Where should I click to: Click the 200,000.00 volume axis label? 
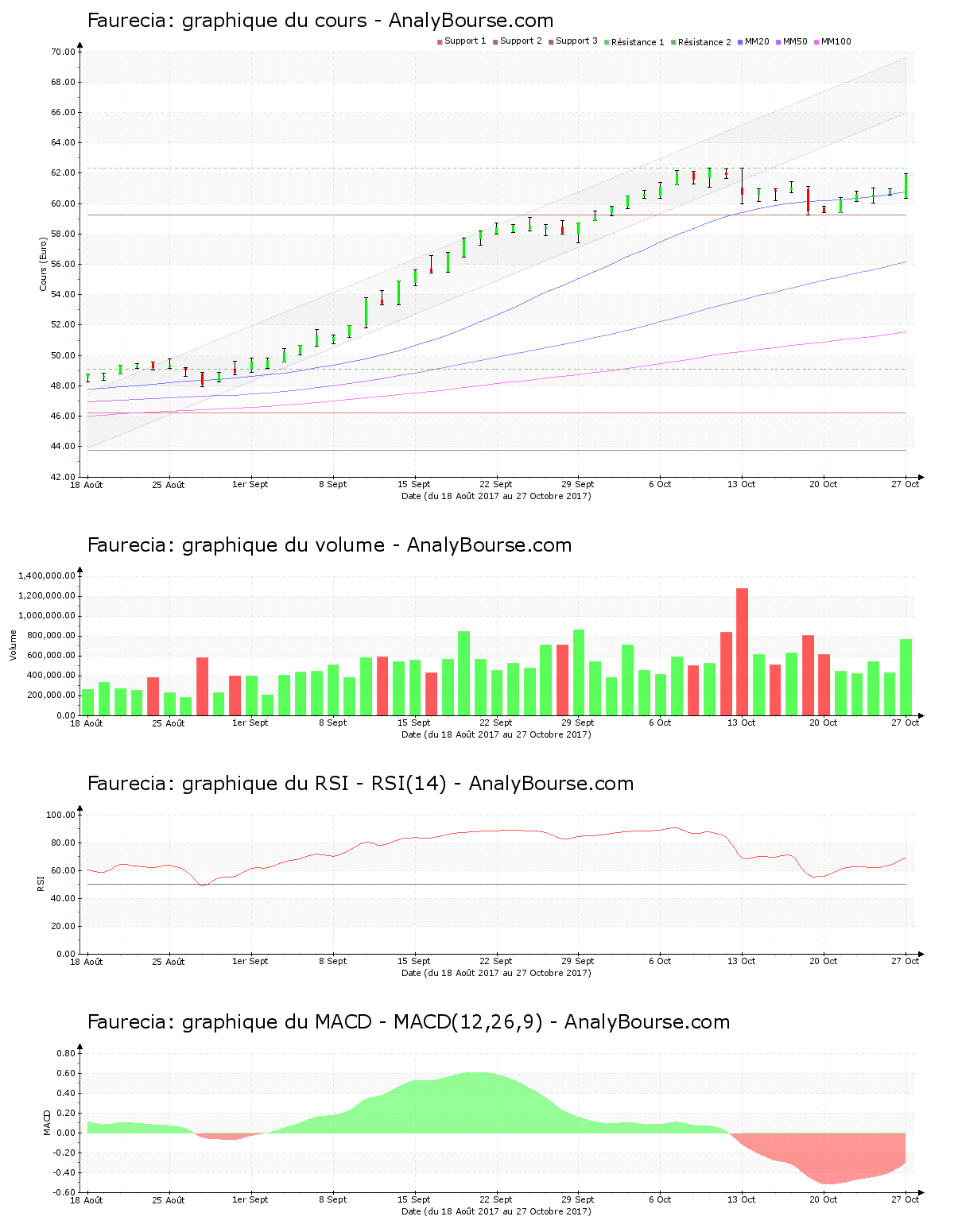pyautogui.click(x=50, y=695)
